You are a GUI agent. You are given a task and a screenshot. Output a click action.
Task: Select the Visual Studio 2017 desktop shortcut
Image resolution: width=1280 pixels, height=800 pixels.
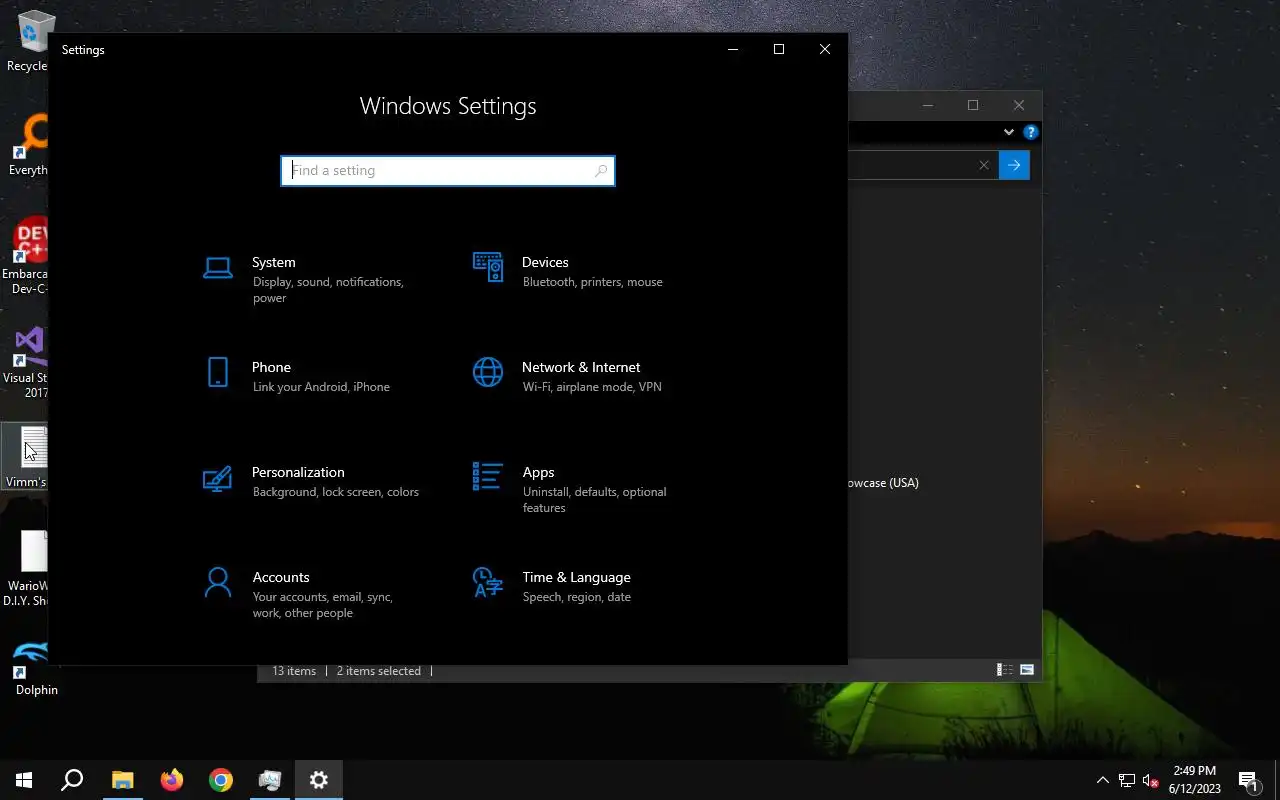[28, 362]
